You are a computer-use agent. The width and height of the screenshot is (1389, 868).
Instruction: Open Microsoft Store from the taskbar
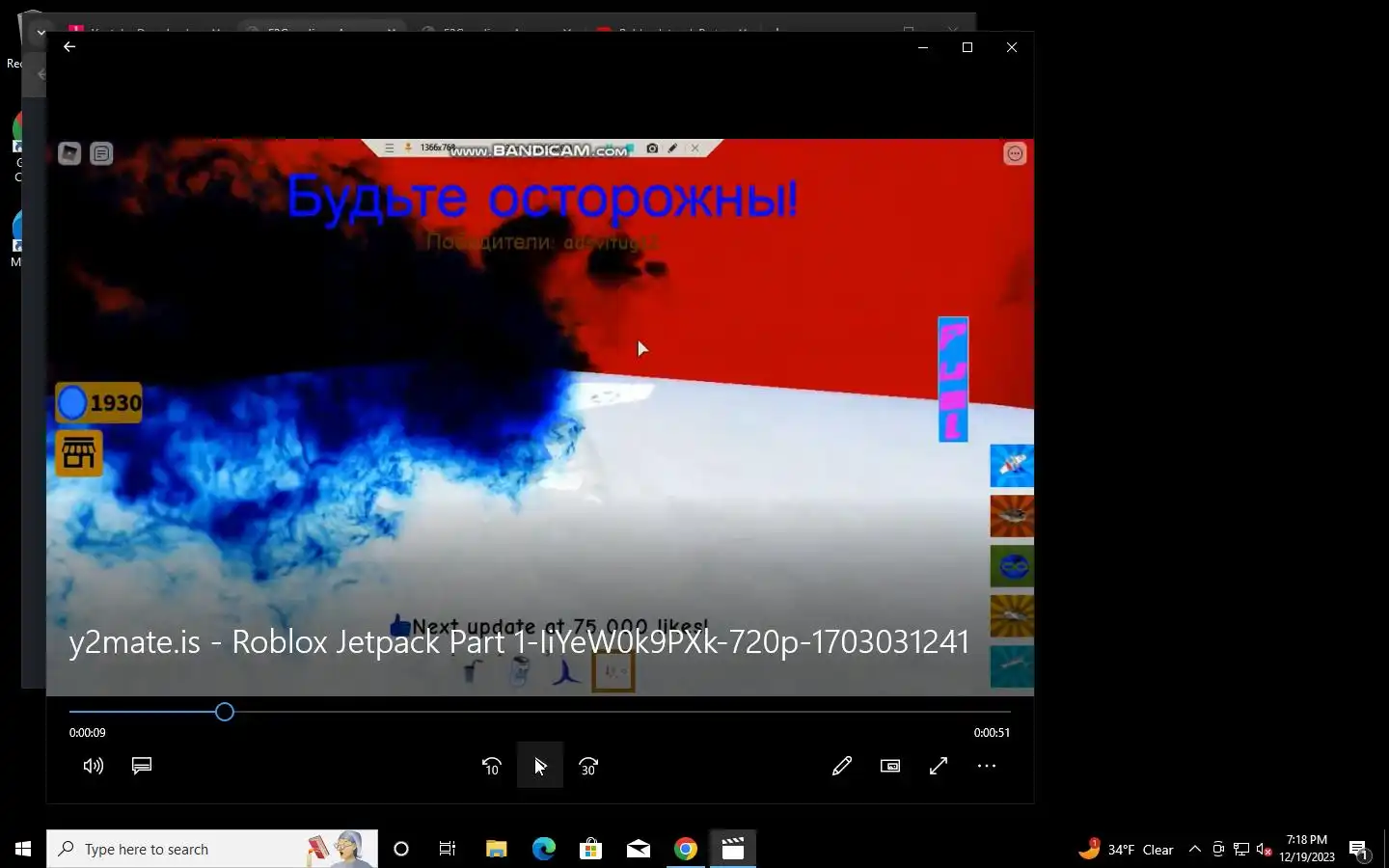tap(590, 849)
